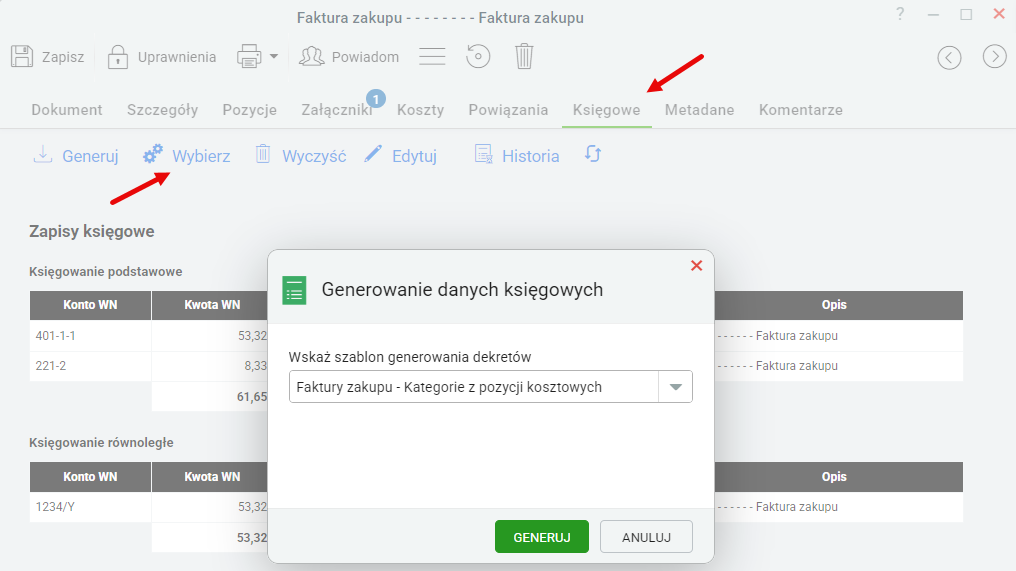1016x571 pixels.
Task: Expand the printer dropdown arrow
Action: (x=274, y=56)
